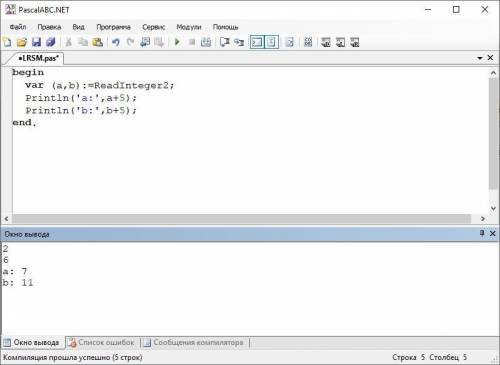500x365 pixels.
Task: Pin the Окно вывода panel
Action: pyautogui.click(x=482, y=233)
